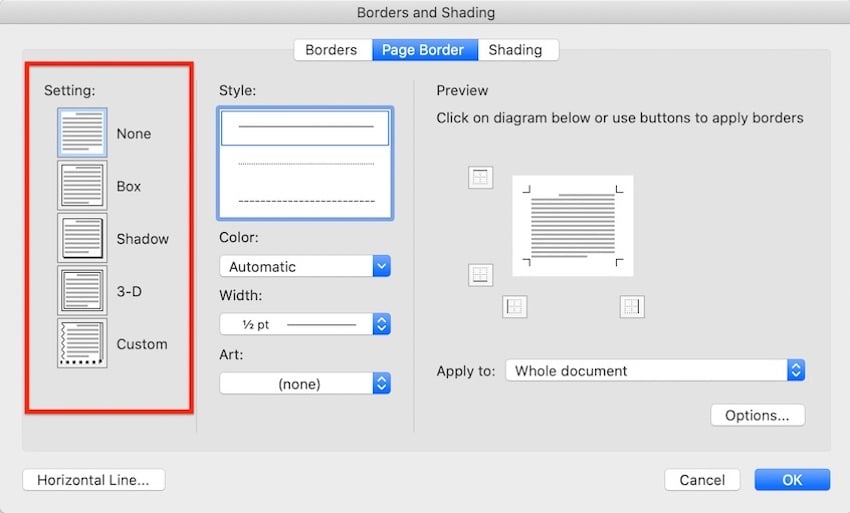This screenshot has width=850, height=513.
Task: Click the Shadow setting label
Action: click(143, 239)
